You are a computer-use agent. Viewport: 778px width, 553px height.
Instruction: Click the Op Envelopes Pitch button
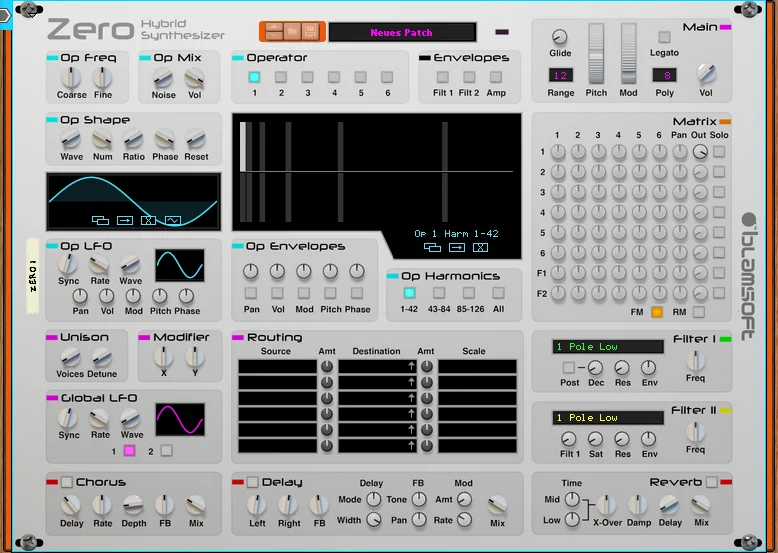tap(330, 293)
